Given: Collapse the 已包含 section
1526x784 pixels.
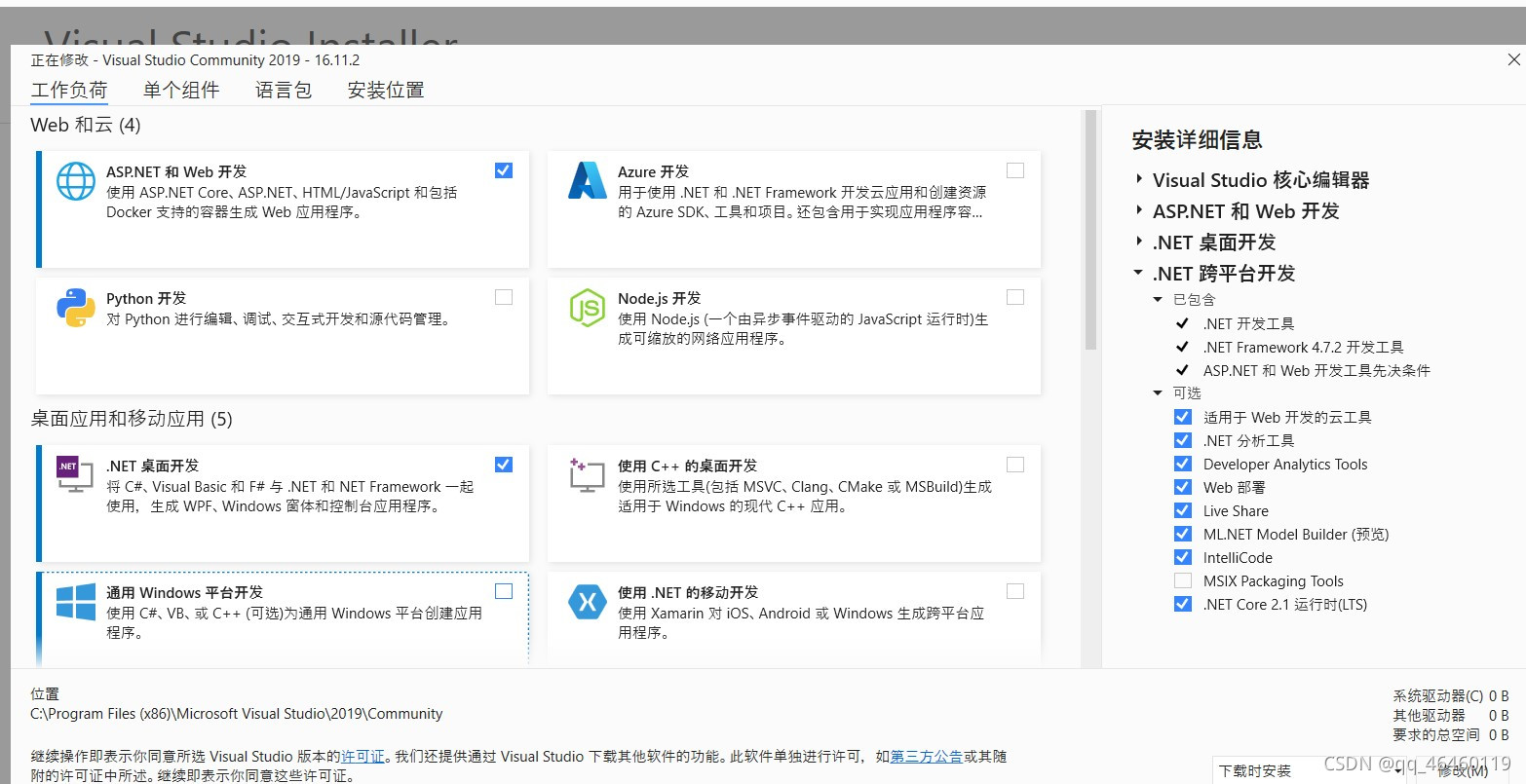Looking at the screenshot, I should 1159,299.
